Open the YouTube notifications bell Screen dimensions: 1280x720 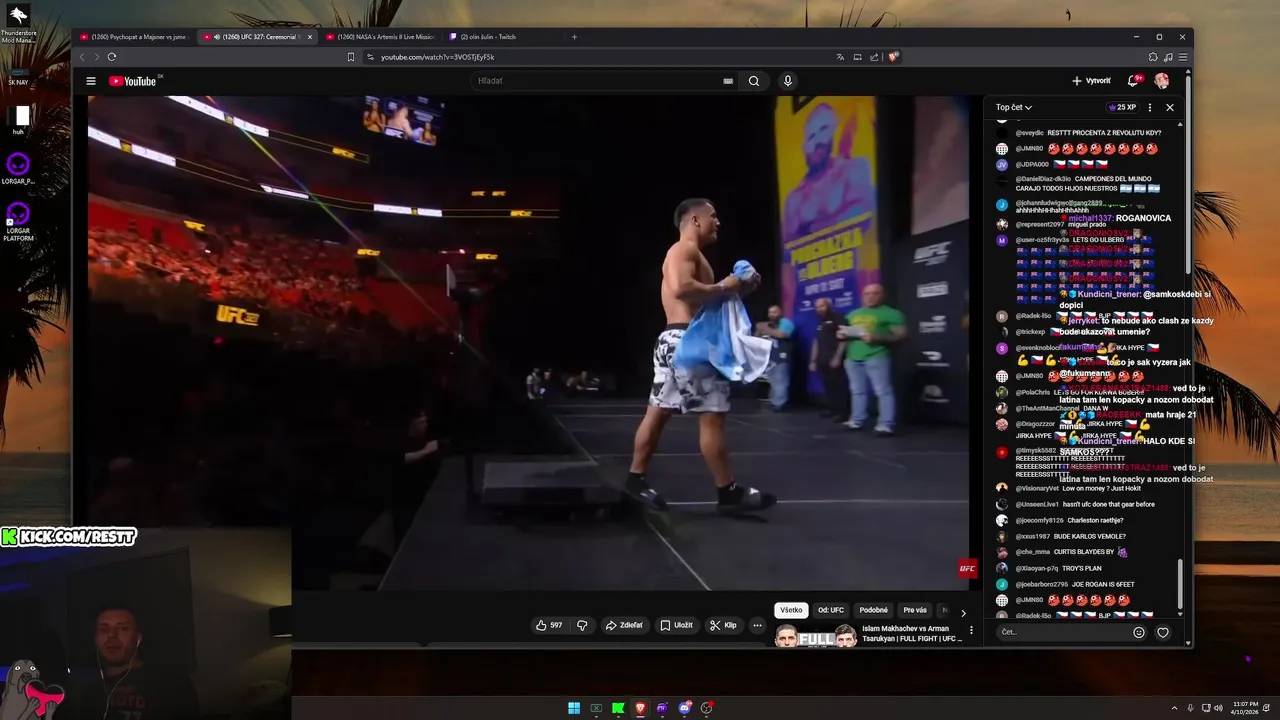[x=1134, y=80]
